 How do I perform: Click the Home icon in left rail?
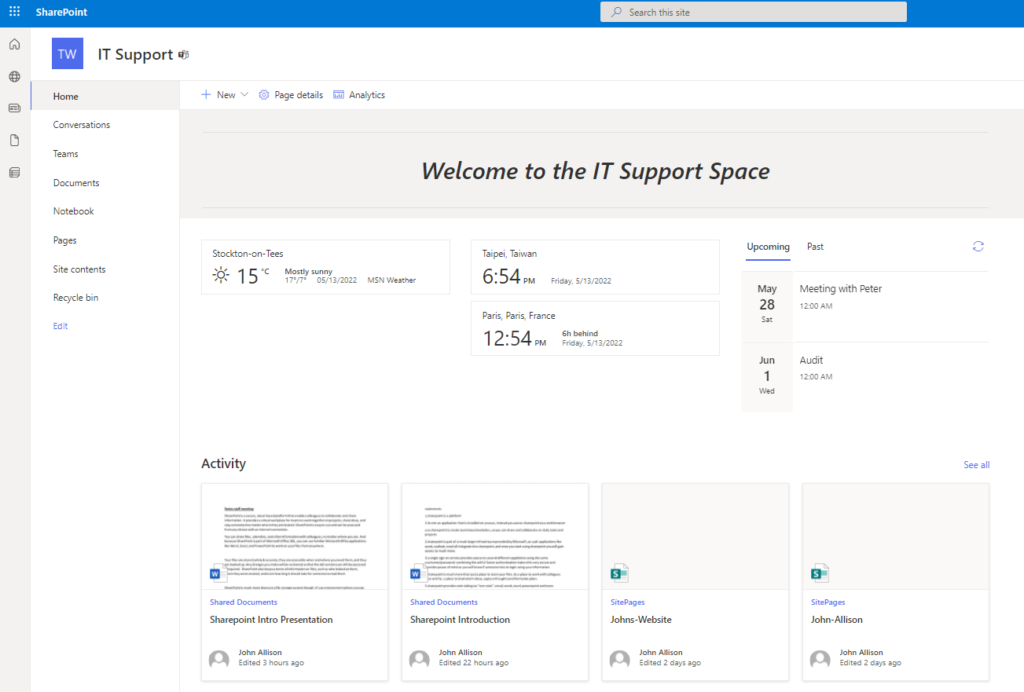tap(14, 45)
